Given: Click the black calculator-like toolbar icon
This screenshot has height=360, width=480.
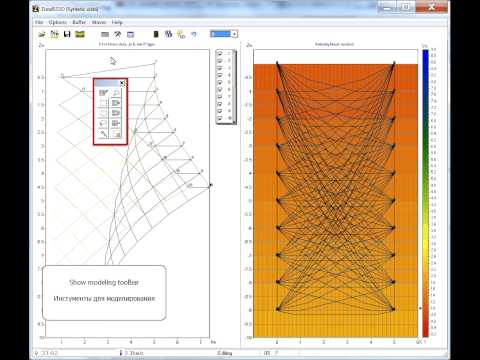Looking at the screenshot, I should tap(156, 34).
